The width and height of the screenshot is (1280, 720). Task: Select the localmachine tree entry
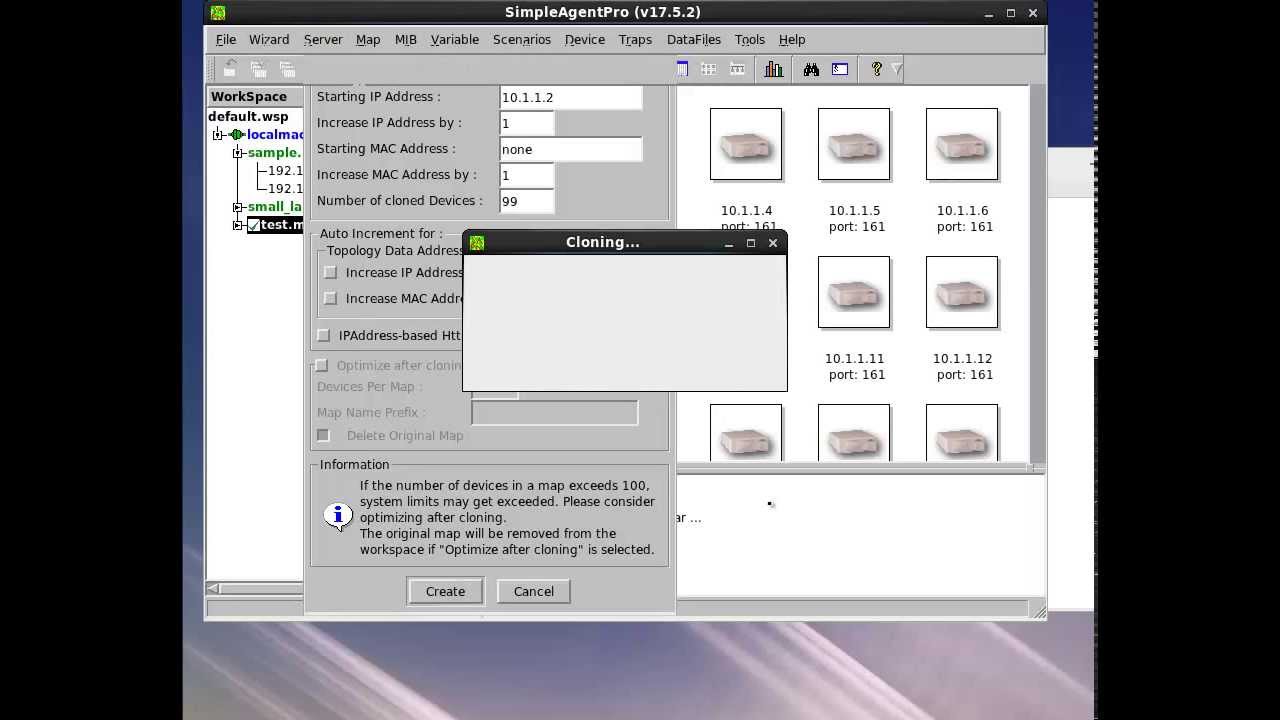pos(275,135)
